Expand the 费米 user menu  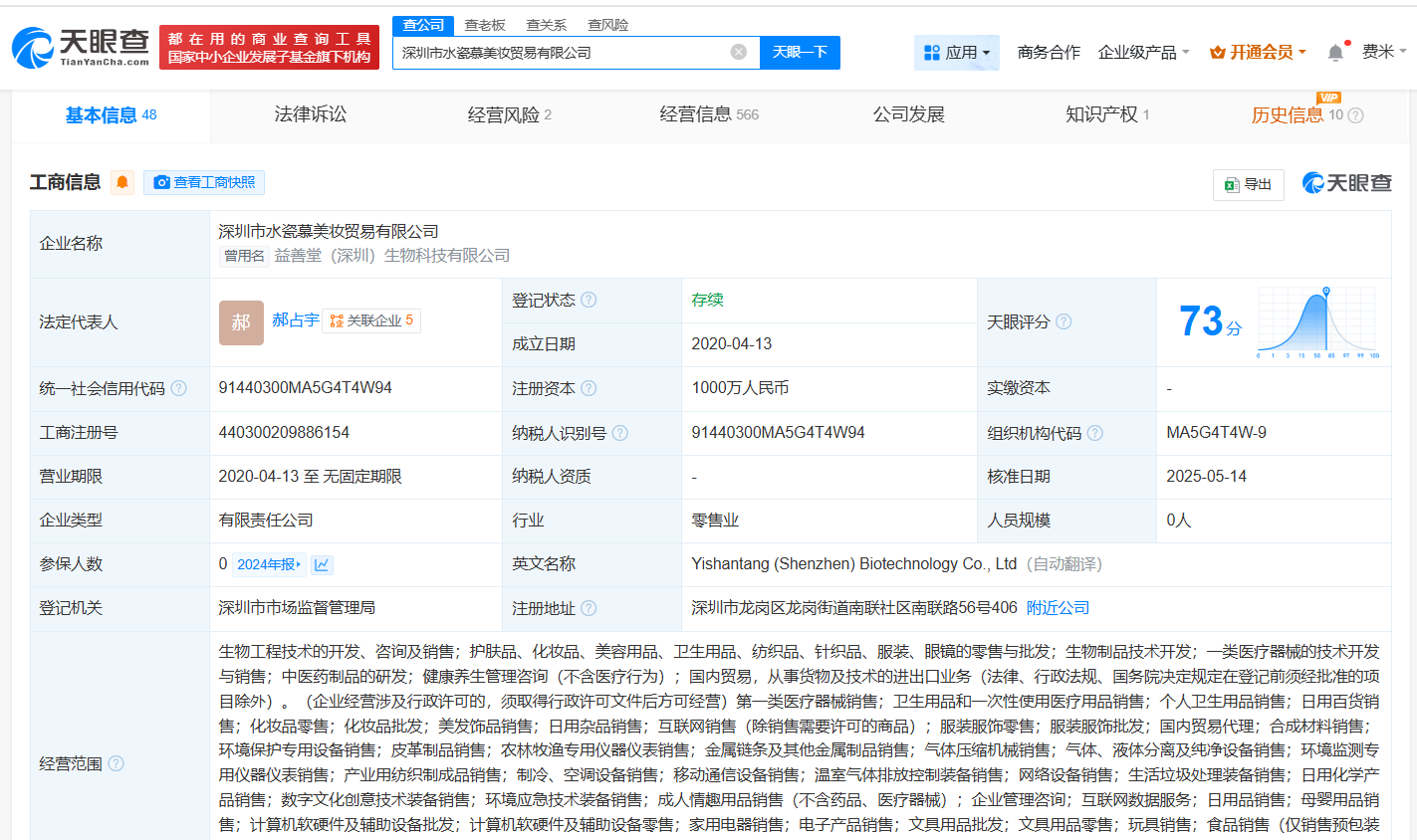point(1384,52)
